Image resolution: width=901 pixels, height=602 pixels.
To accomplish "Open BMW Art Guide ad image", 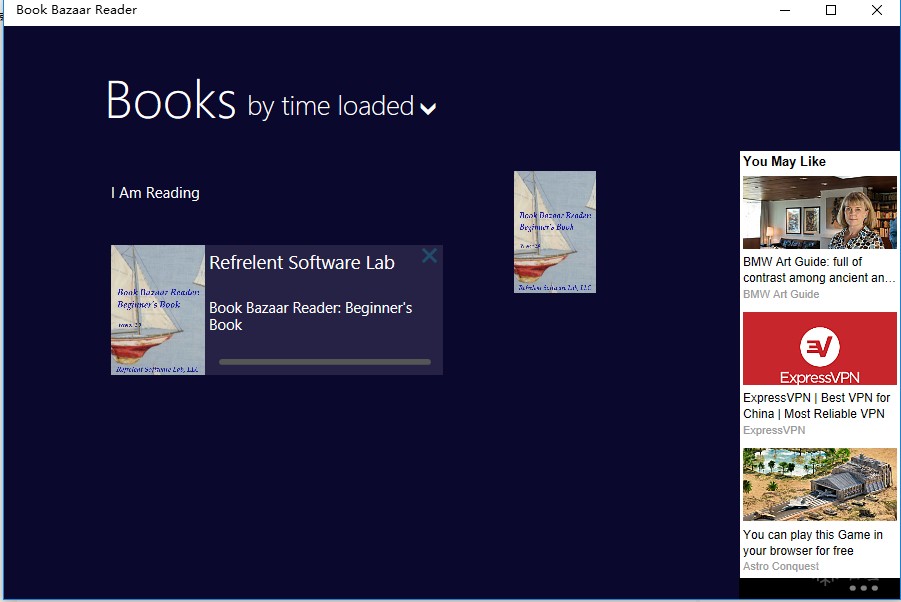I will (x=819, y=213).
